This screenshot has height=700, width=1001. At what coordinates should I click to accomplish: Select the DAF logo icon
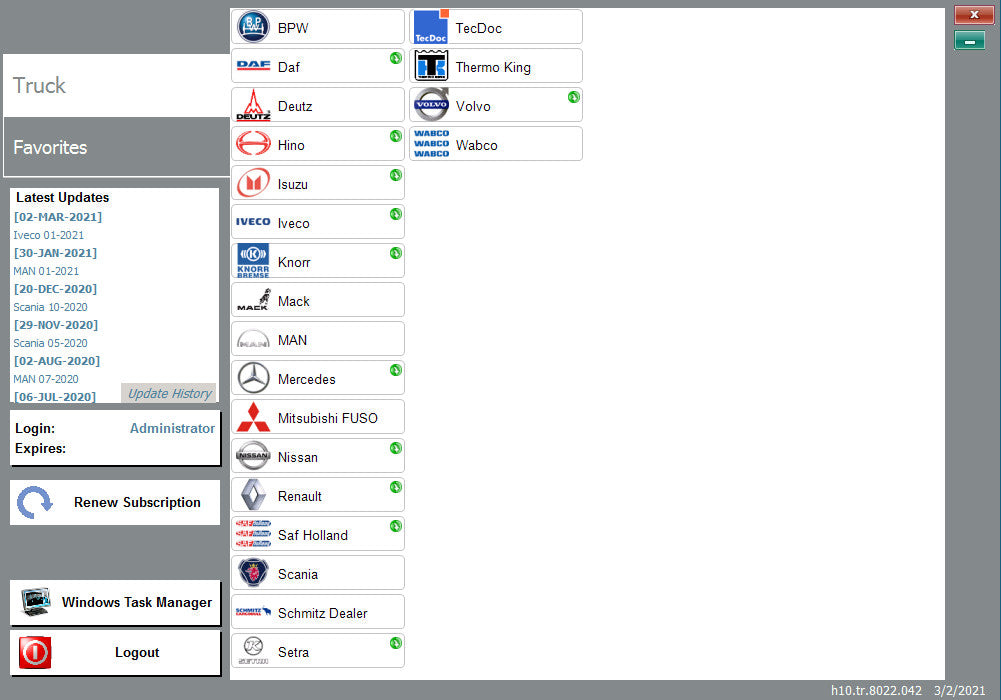point(253,65)
